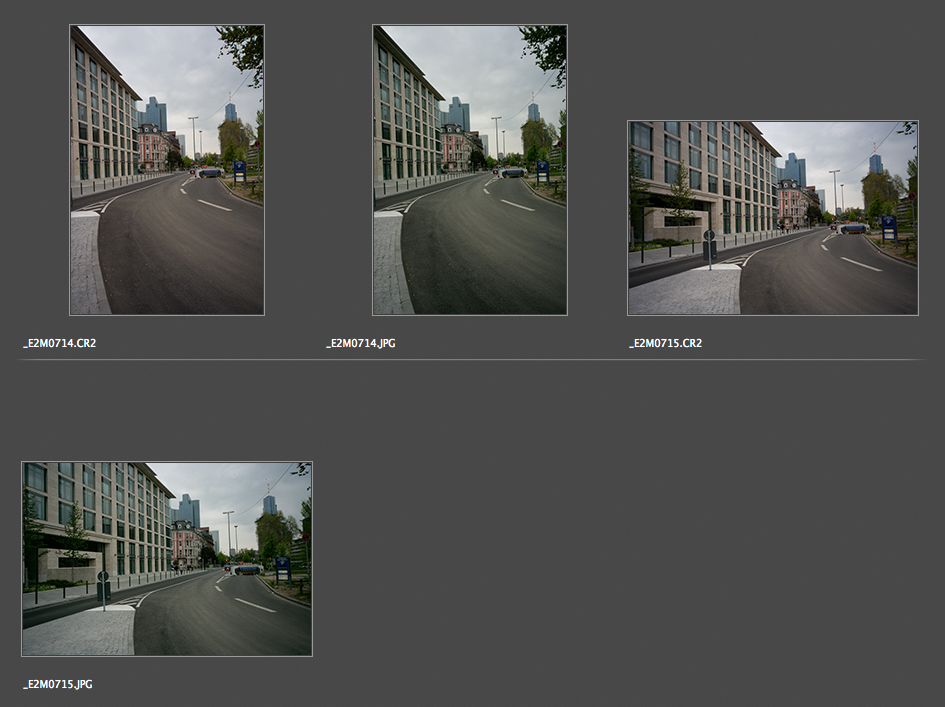Click the _E2M0714.JPG filename label
This screenshot has width=945, height=707.
click(361, 343)
